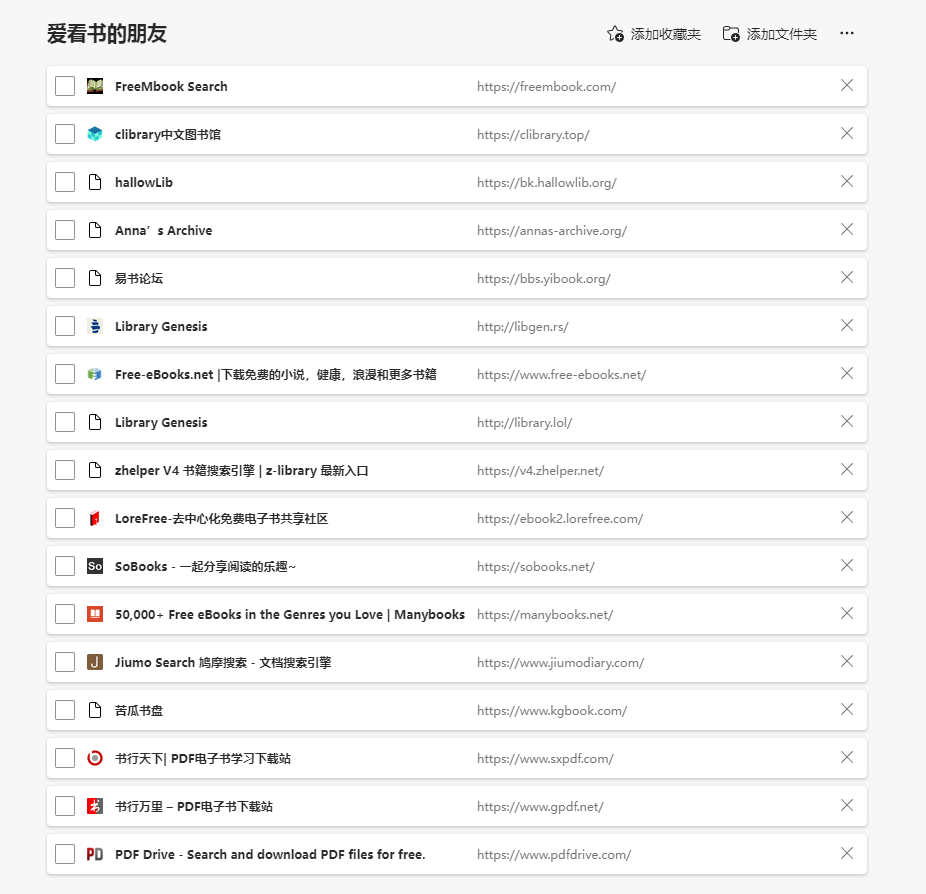Image resolution: width=926 pixels, height=894 pixels.
Task: Select the library.lol Library Genesis checkbox
Action: pyautogui.click(x=65, y=422)
